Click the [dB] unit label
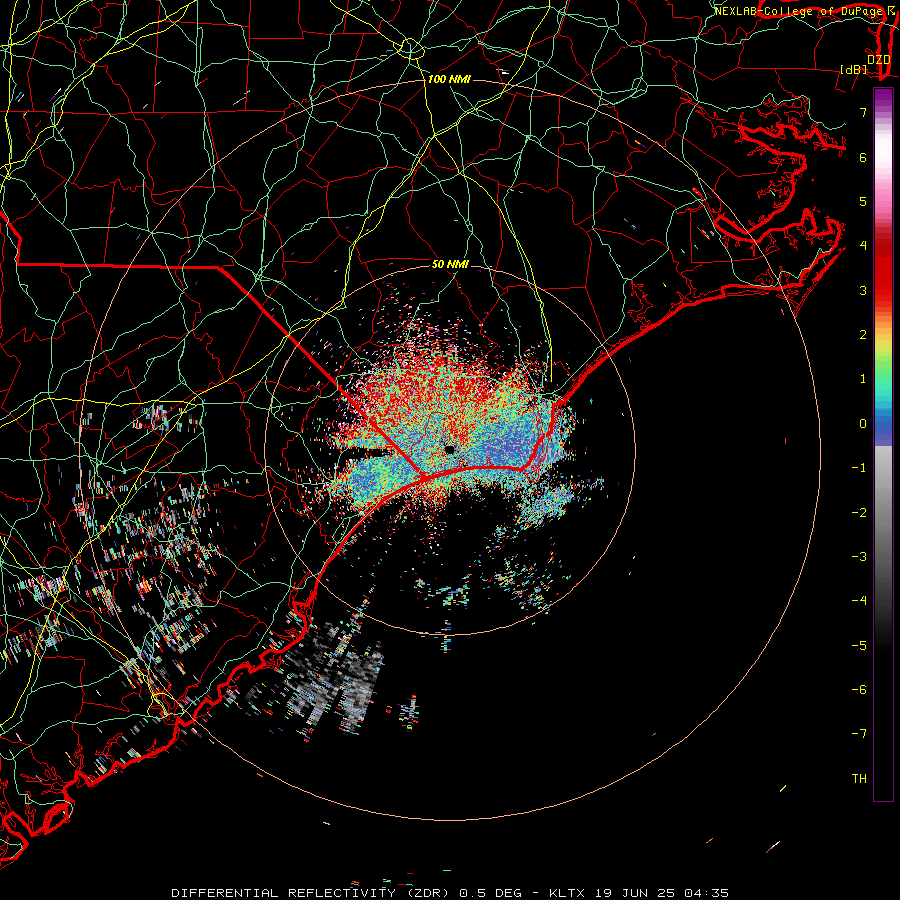The image size is (900, 900). [x=854, y=69]
